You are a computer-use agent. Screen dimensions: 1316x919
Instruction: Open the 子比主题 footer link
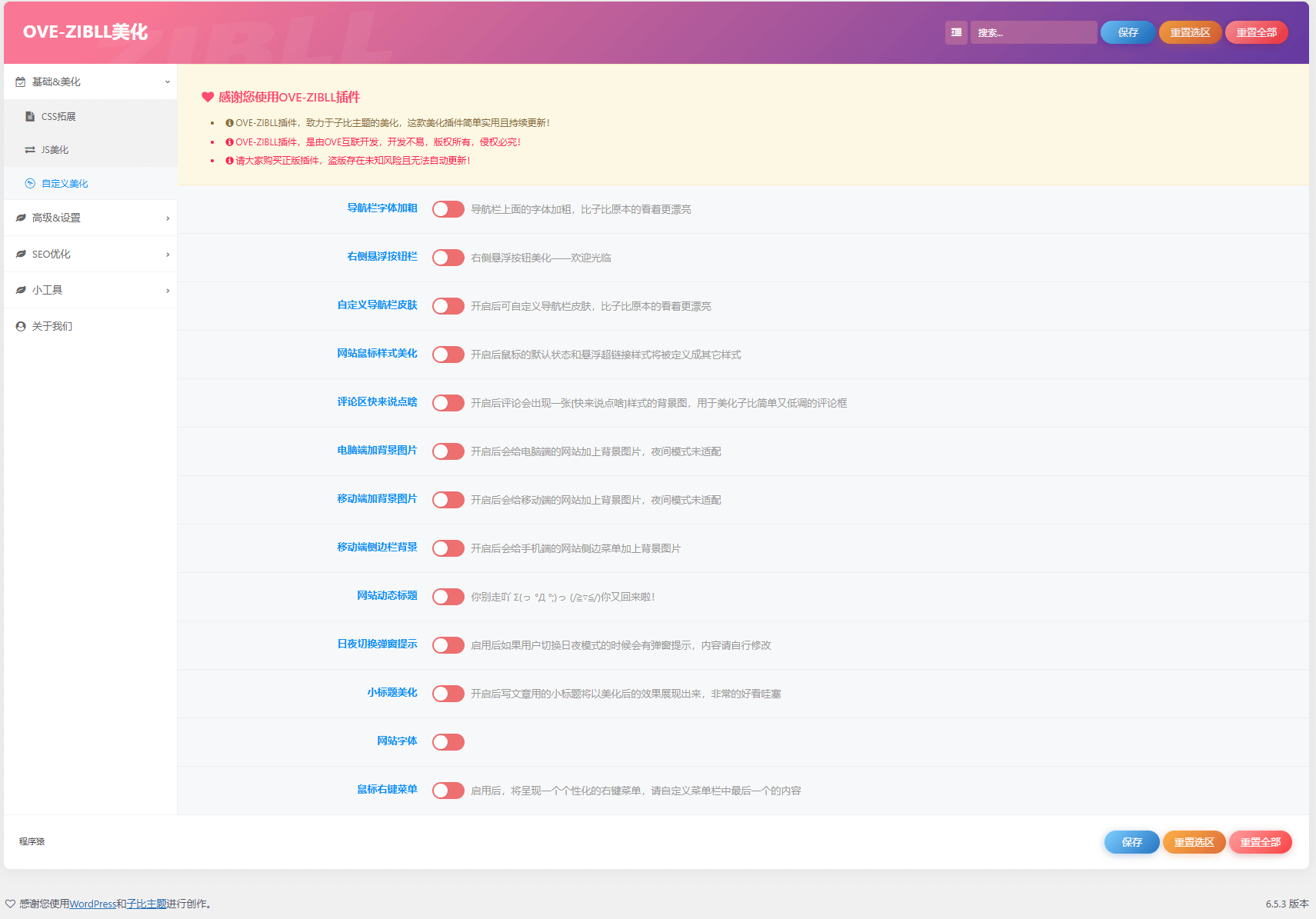146,904
